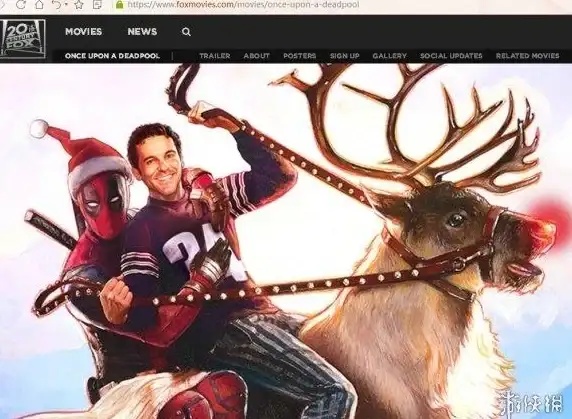The image size is (572, 419).
Task: Open the reading mode page icon
Action: tap(97, 4)
